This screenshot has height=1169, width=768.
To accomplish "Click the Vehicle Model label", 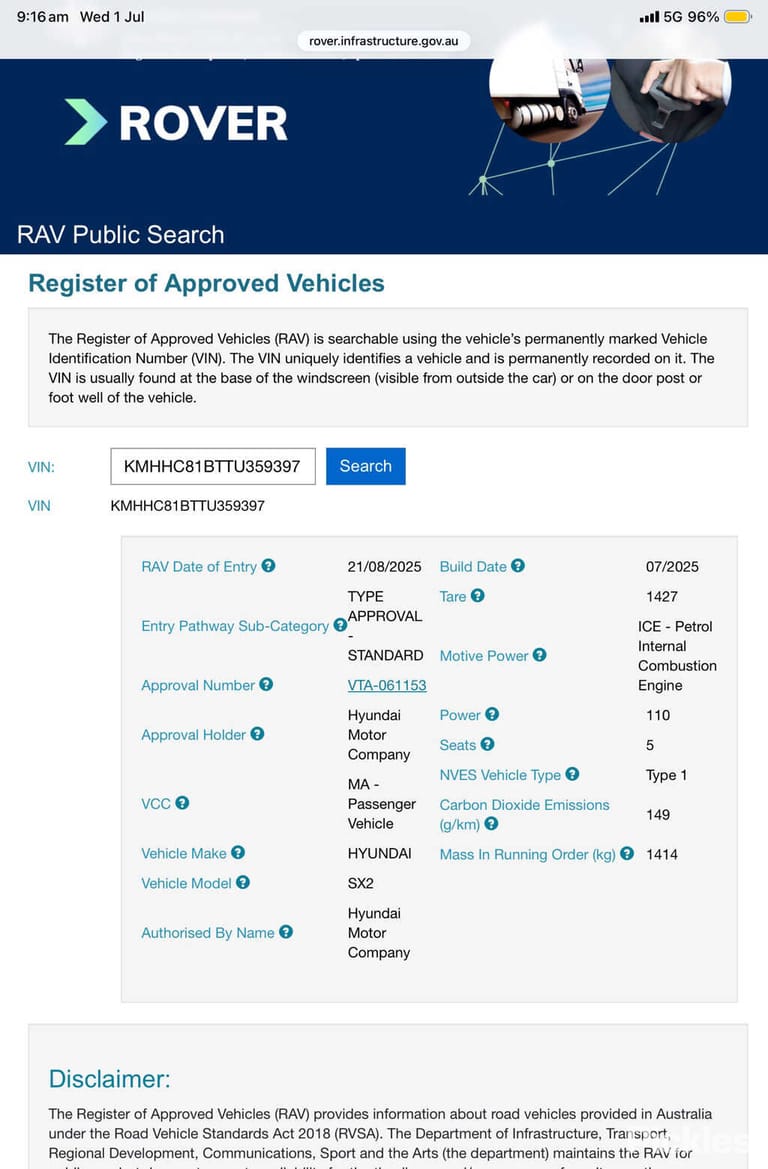I will pyautogui.click(x=186, y=883).
